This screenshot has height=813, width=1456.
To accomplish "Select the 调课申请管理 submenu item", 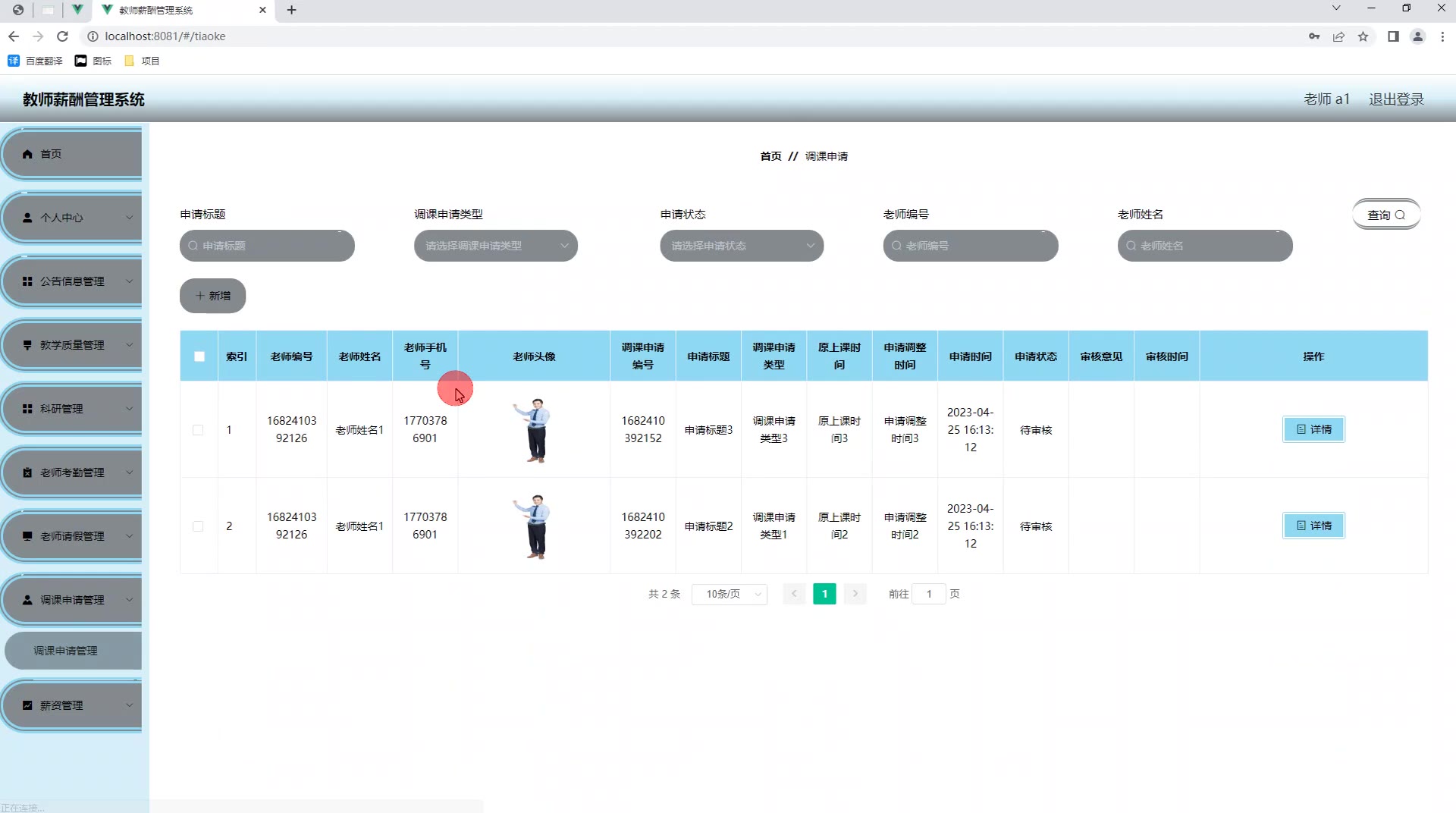I will point(73,651).
